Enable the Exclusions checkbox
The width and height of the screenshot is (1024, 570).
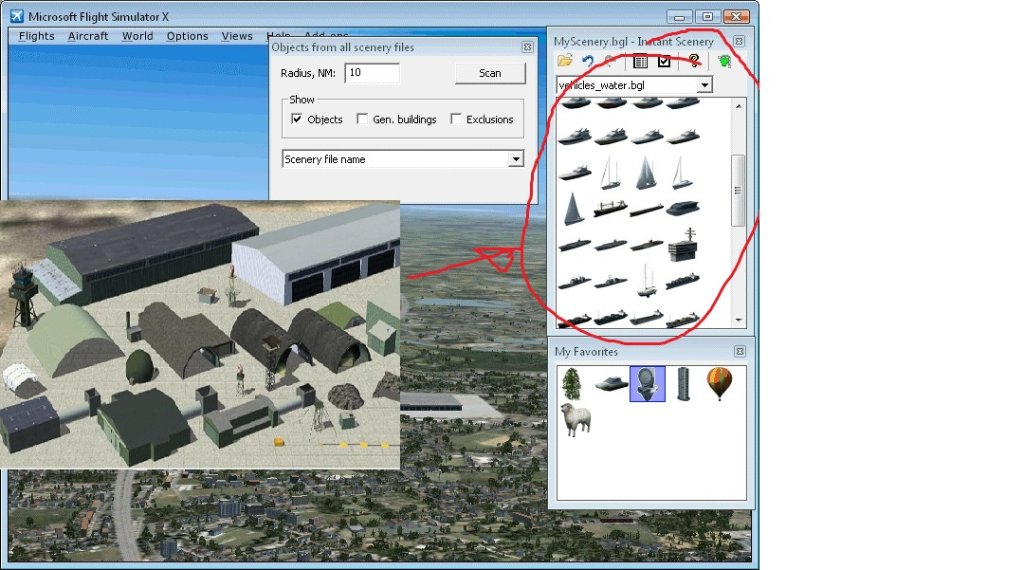[456, 119]
